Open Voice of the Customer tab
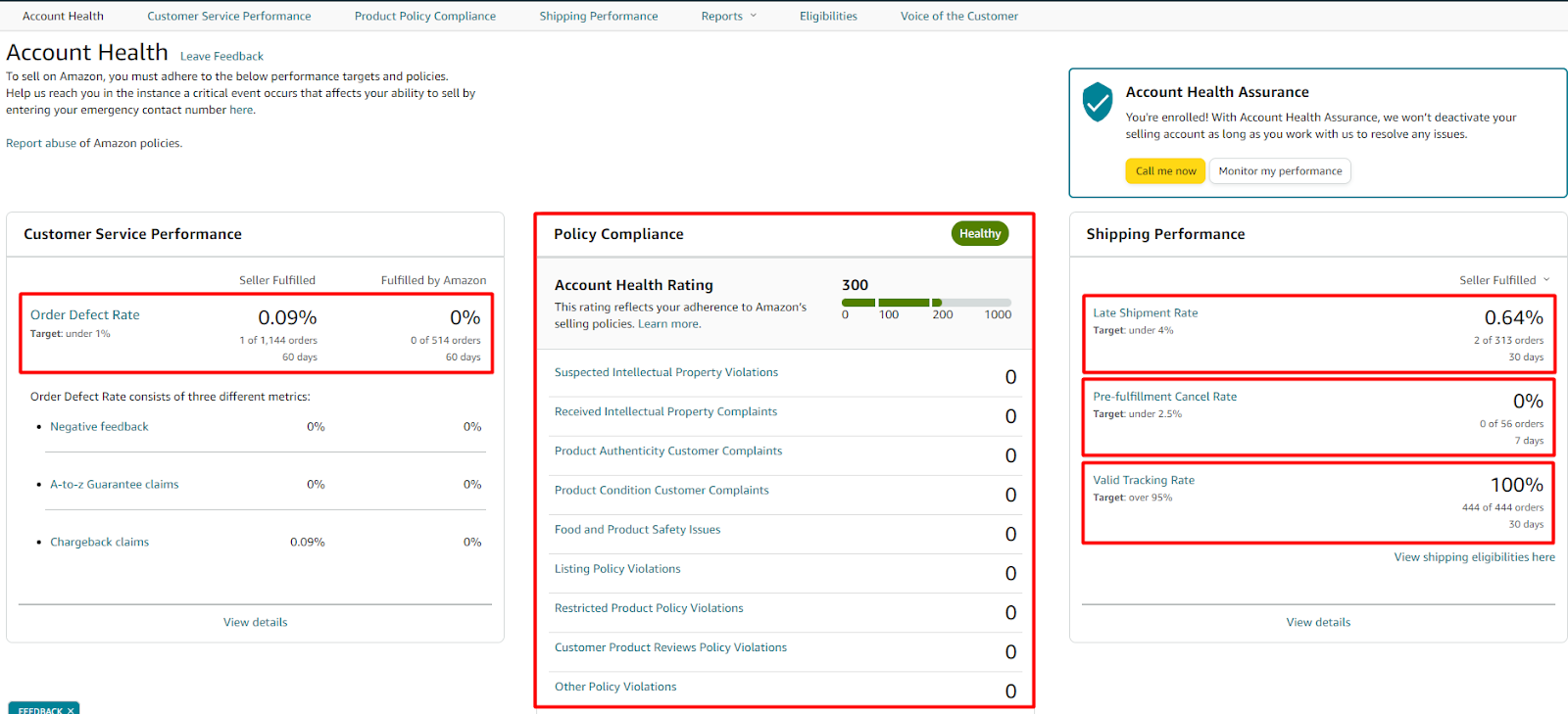The image size is (1568, 714). click(x=959, y=16)
